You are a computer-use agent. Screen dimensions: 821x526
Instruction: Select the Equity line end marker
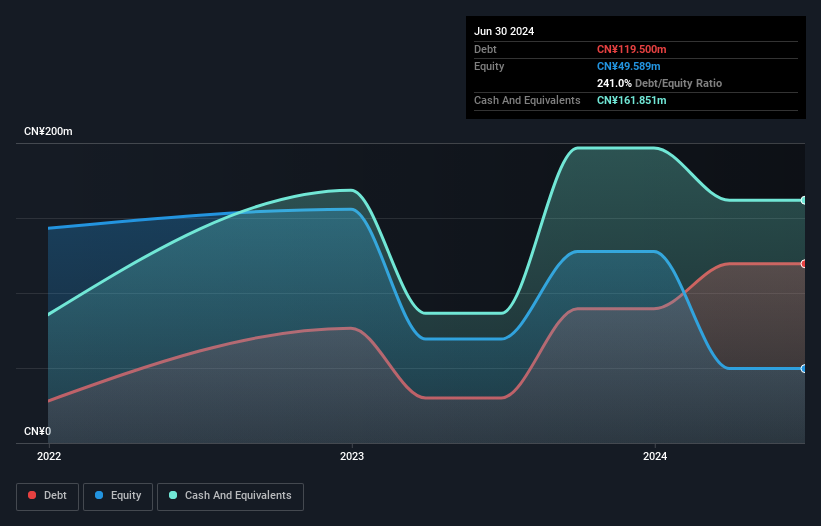(804, 368)
